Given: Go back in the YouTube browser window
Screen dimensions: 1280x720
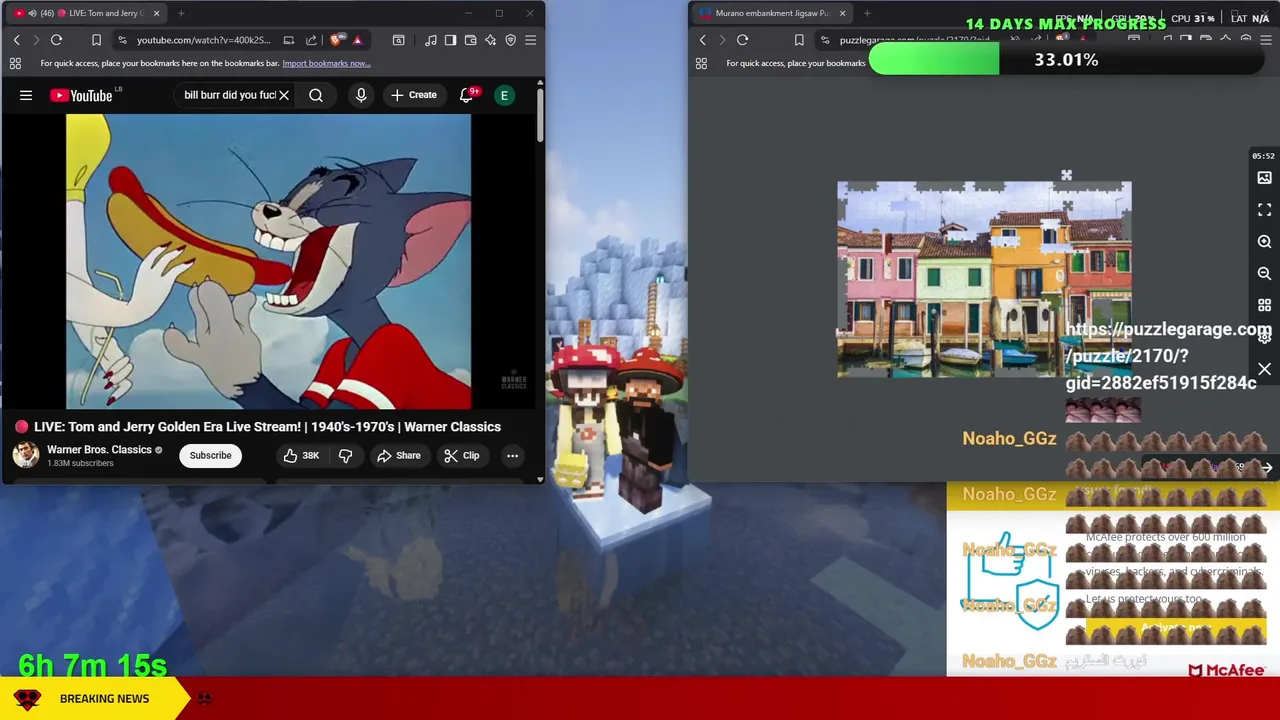Looking at the screenshot, I should pos(17,40).
